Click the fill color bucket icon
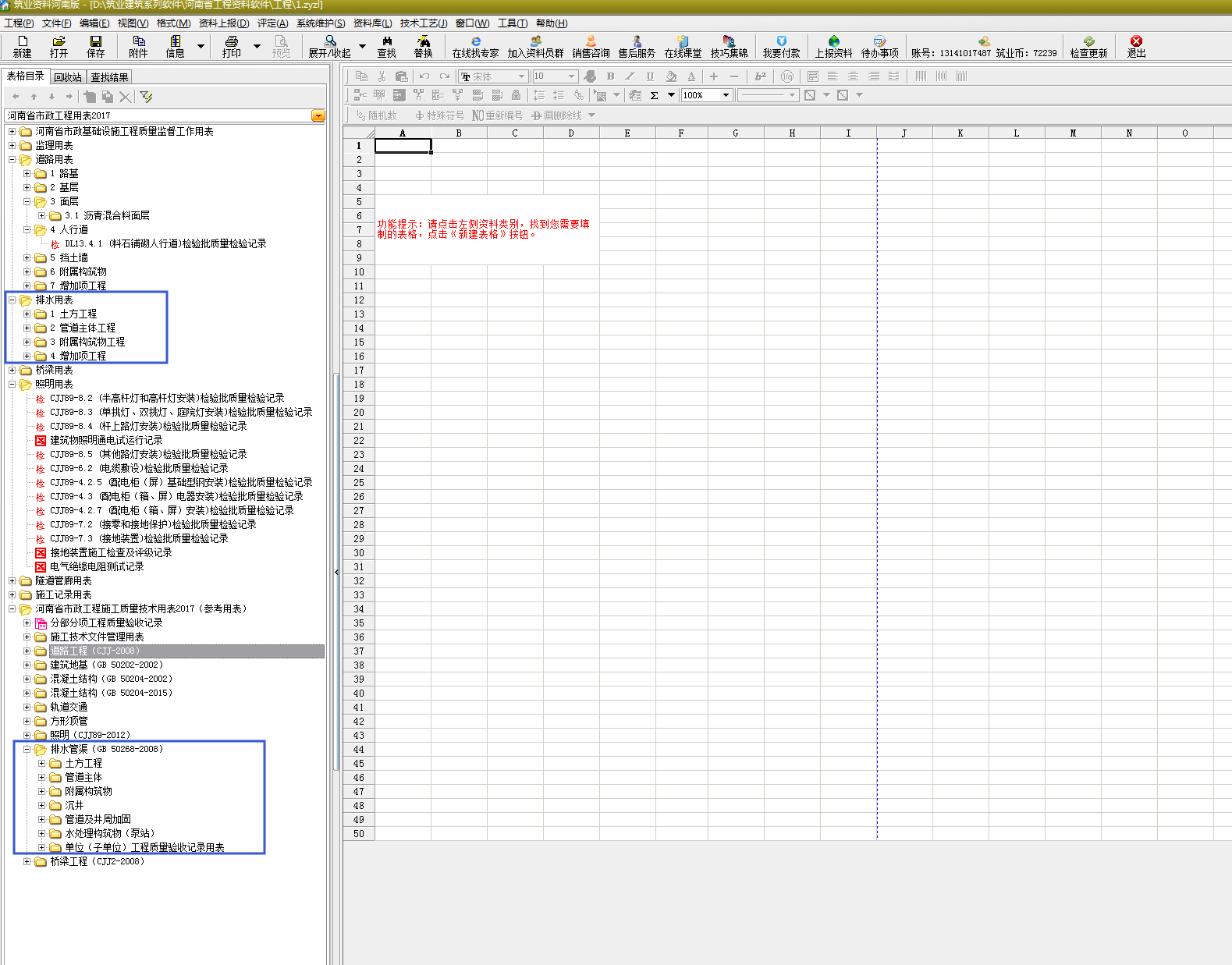The width and height of the screenshot is (1232, 965). [671, 76]
